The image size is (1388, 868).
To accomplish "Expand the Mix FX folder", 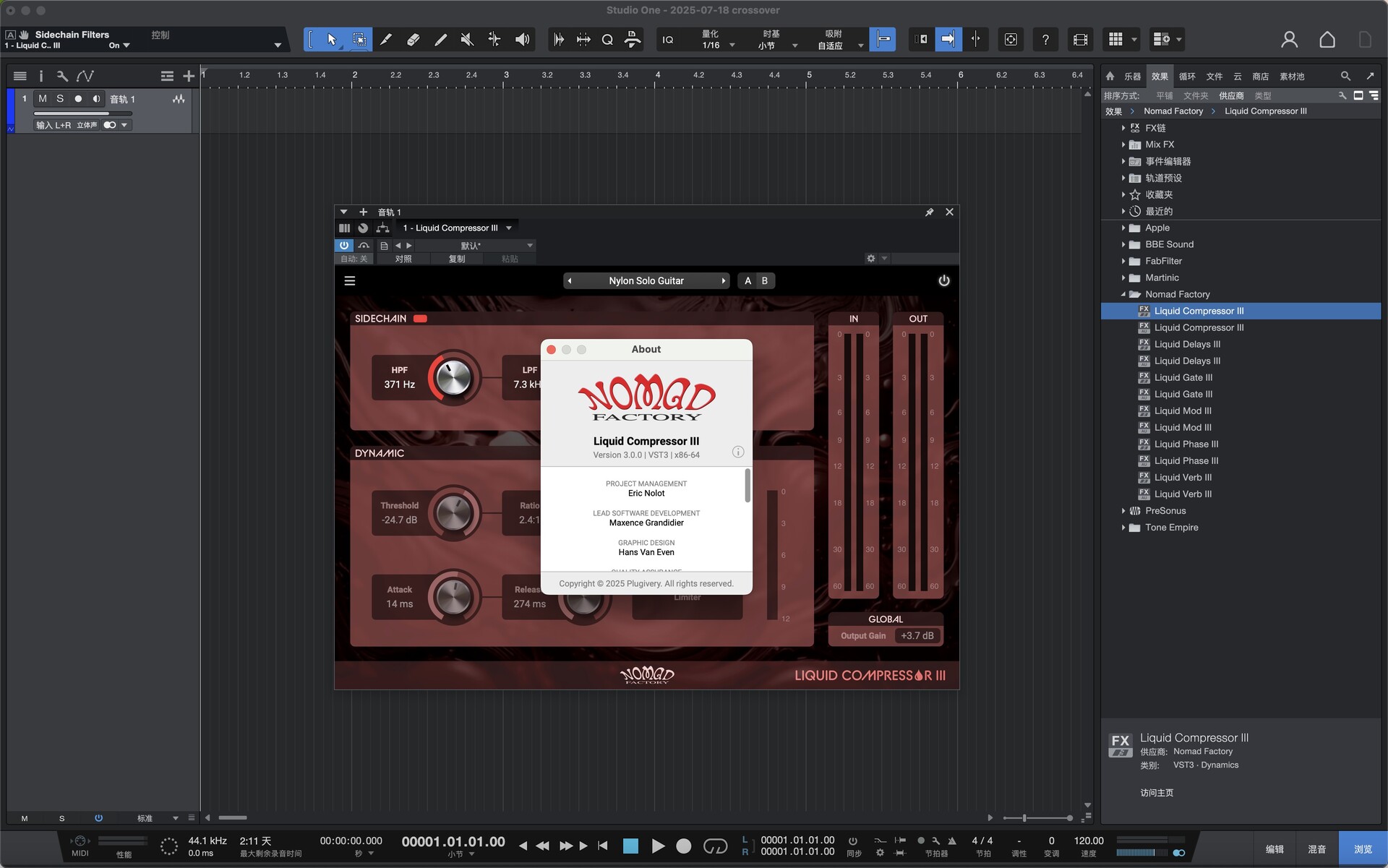I will [x=1123, y=145].
